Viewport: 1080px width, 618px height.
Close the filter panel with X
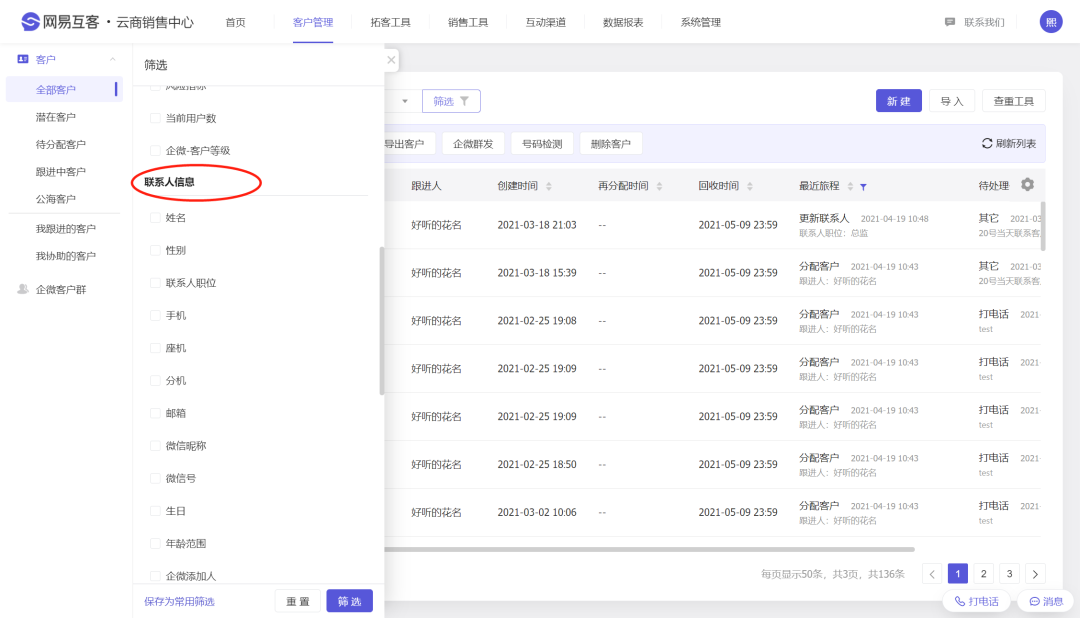391,60
